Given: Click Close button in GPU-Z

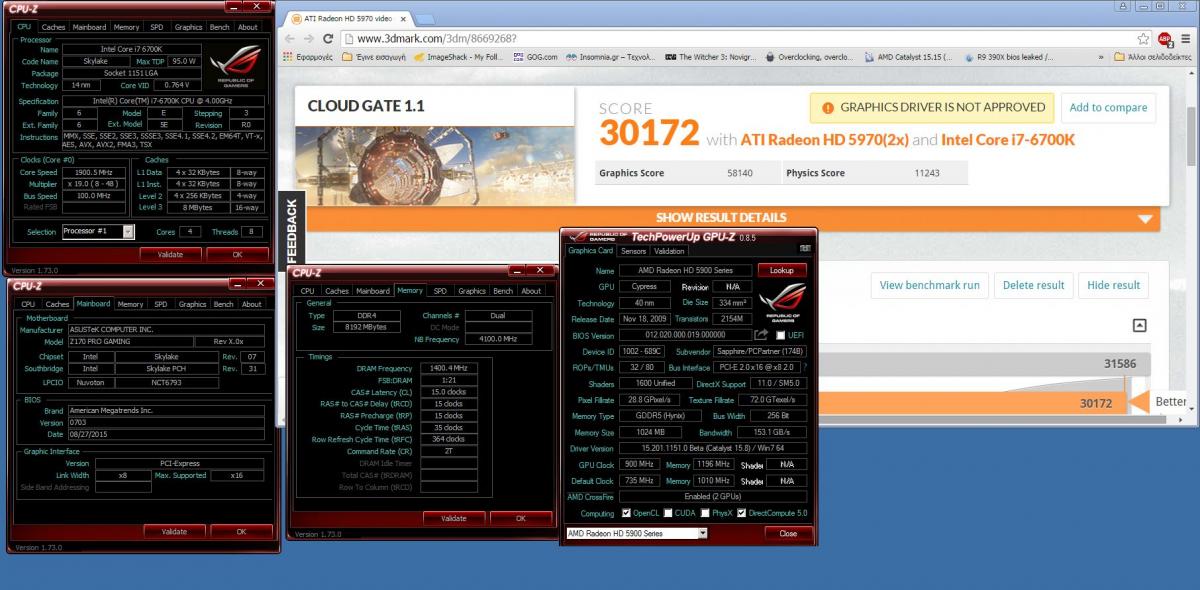Looking at the screenshot, I should point(788,533).
